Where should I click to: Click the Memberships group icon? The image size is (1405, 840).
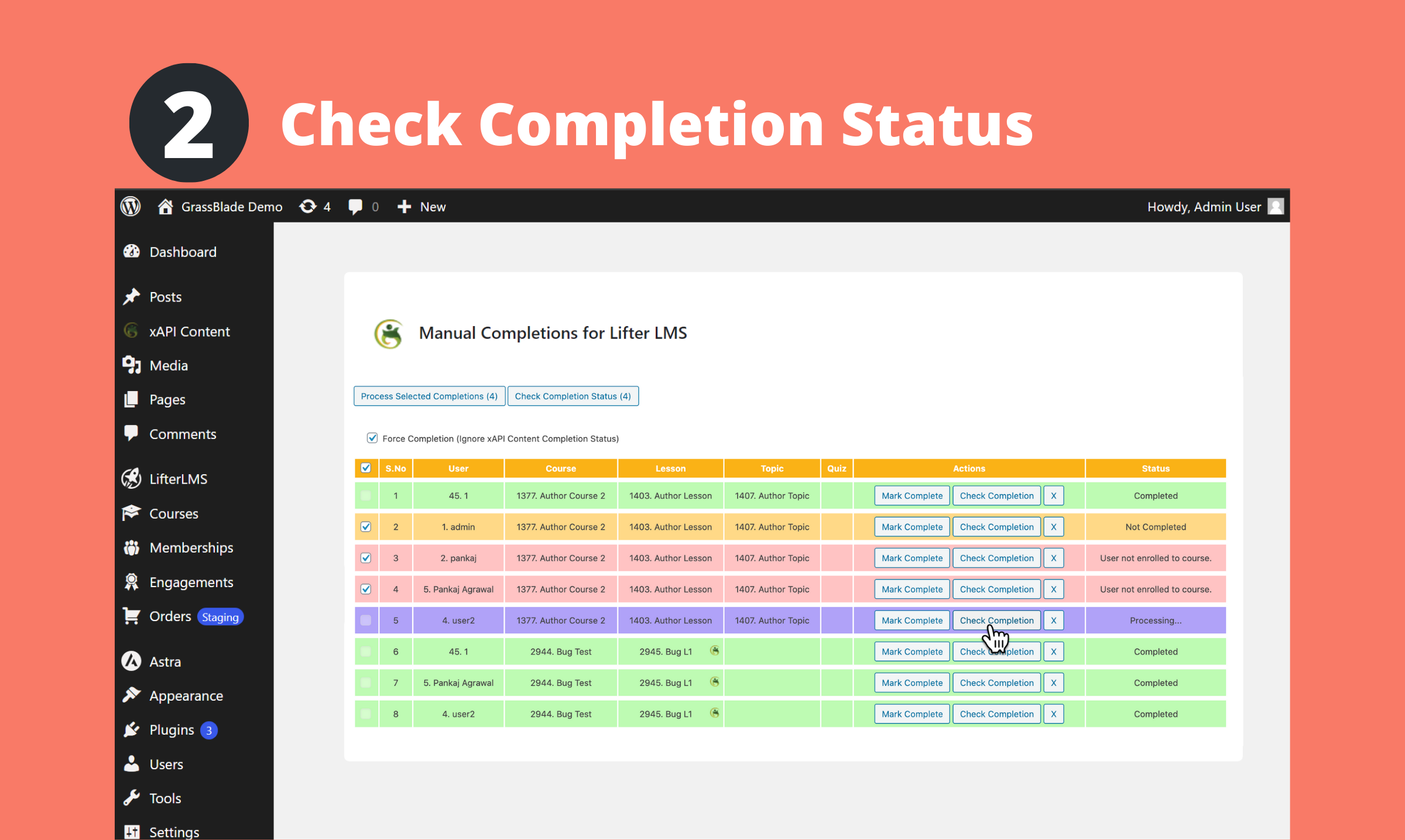tap(132, 547)
